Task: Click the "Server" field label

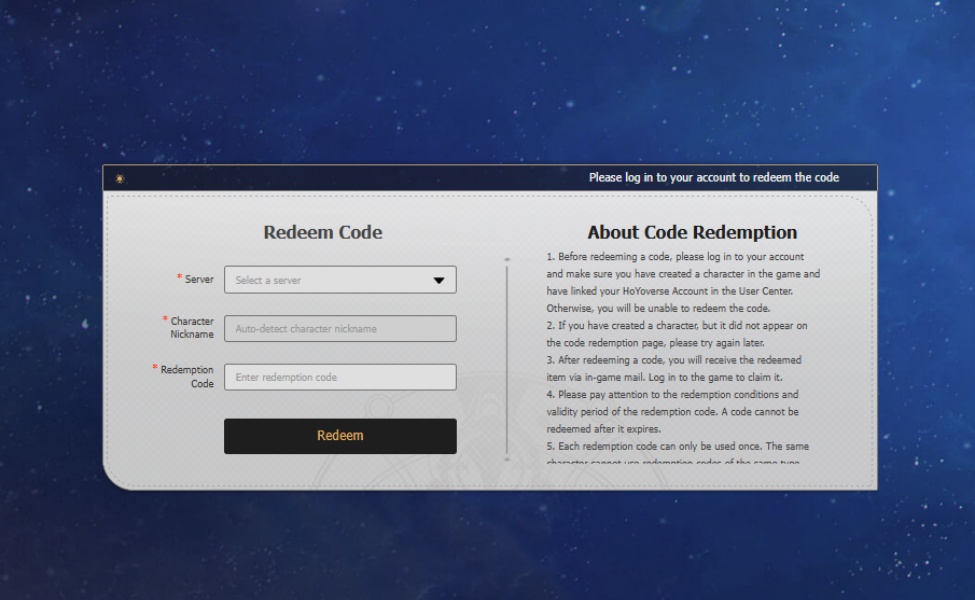Action: 200,279
